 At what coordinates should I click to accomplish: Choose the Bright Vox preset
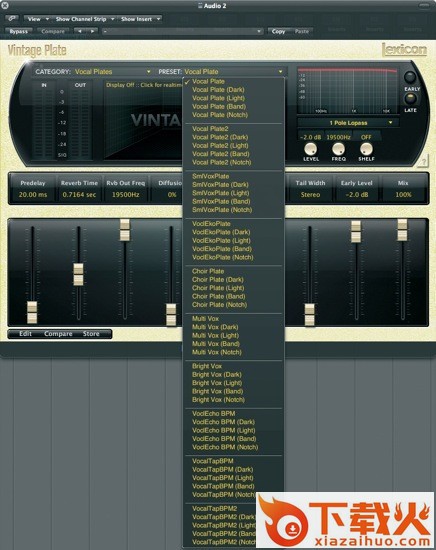pos(207,366)
